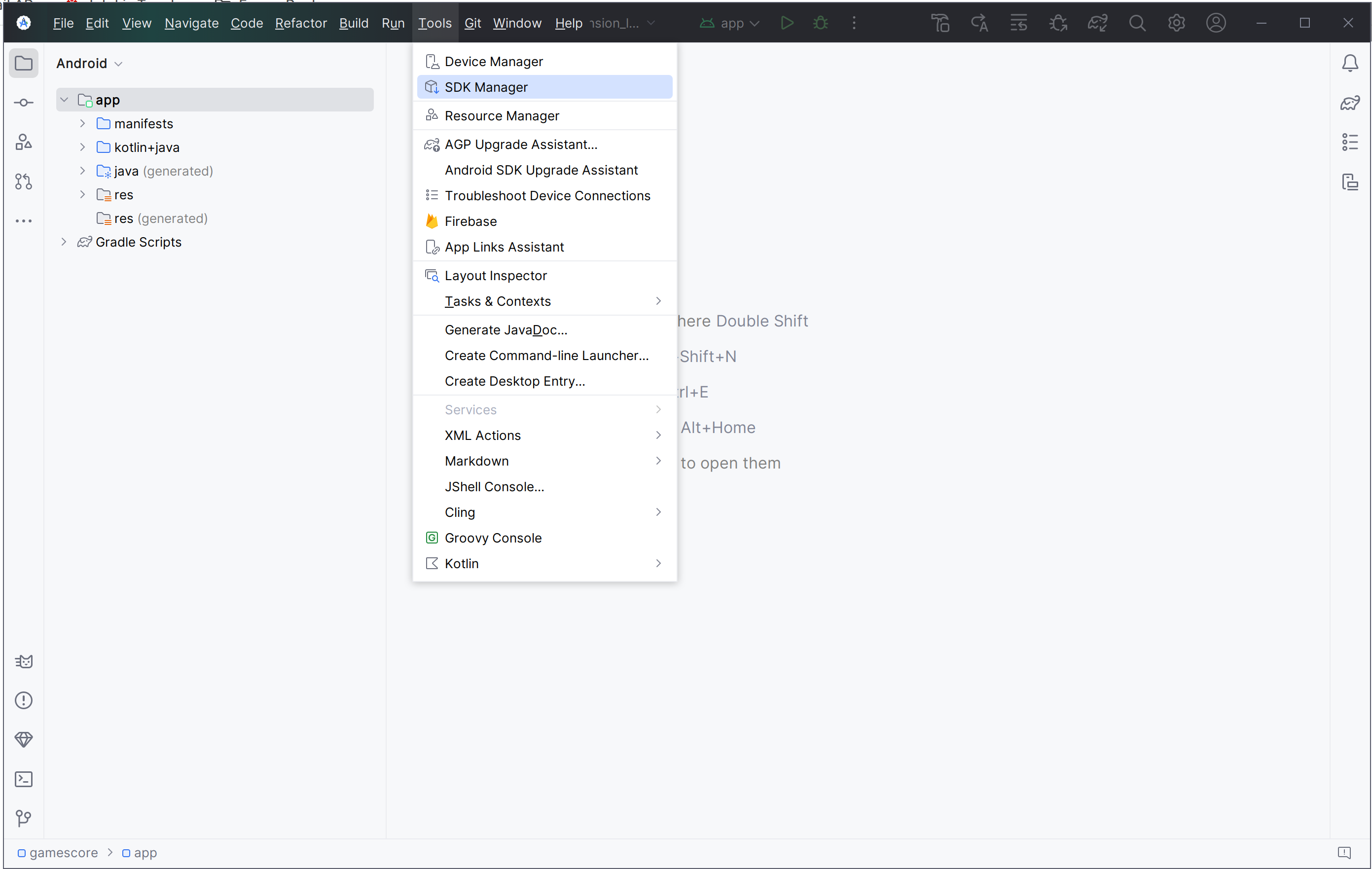The width and height of the screenshot is (1372, 869).
Task: Select AGP Upgrade Assistant menu entry
Action: coord(544,144)
